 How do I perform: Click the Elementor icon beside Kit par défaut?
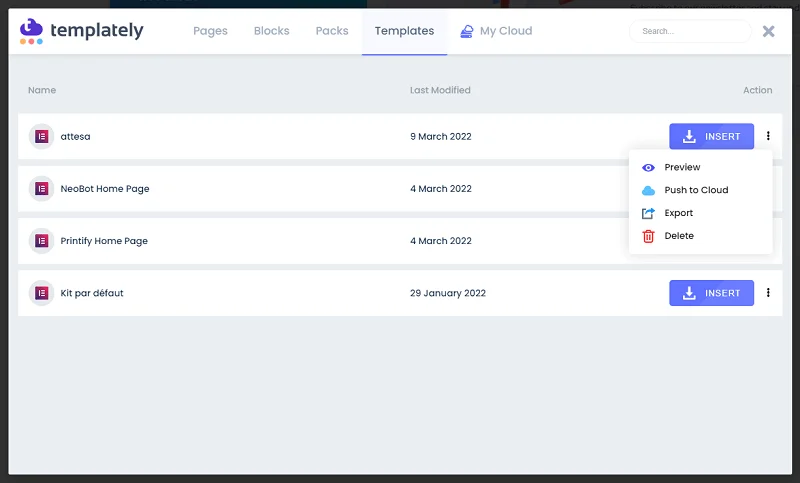point(41,293)
